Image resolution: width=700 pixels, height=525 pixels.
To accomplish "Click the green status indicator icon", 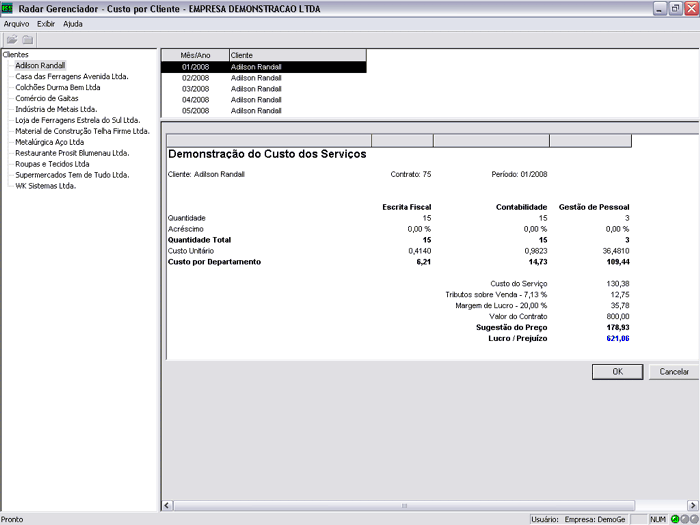I will click(675, 519).
